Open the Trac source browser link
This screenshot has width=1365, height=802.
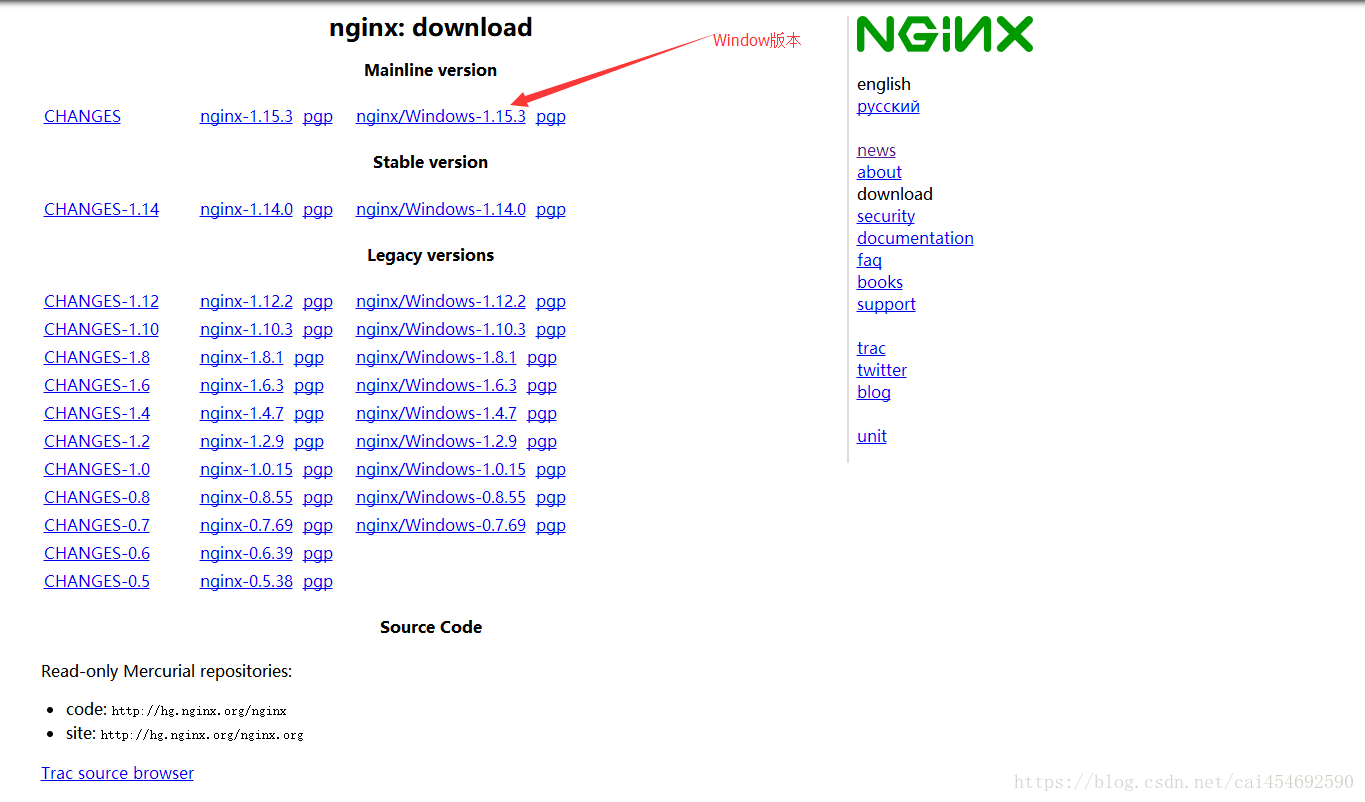click(117, 773)
